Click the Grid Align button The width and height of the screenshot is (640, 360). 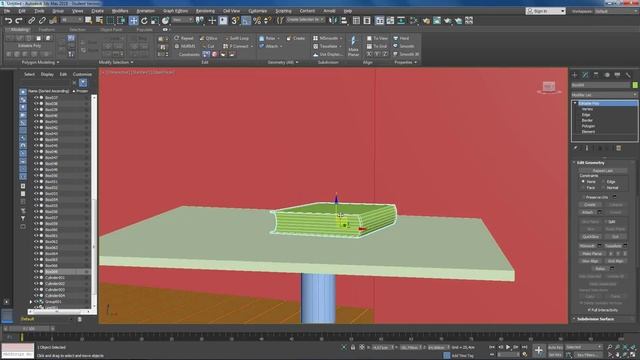coord(616,261)
